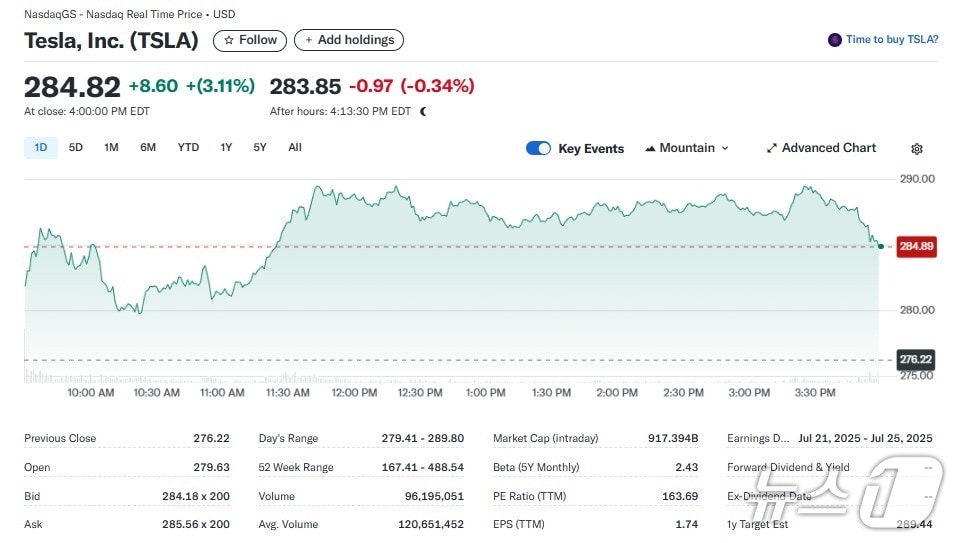Screen dimensions: 958x543
Task: View the 5Y chart range
Action: pos(260,148)
